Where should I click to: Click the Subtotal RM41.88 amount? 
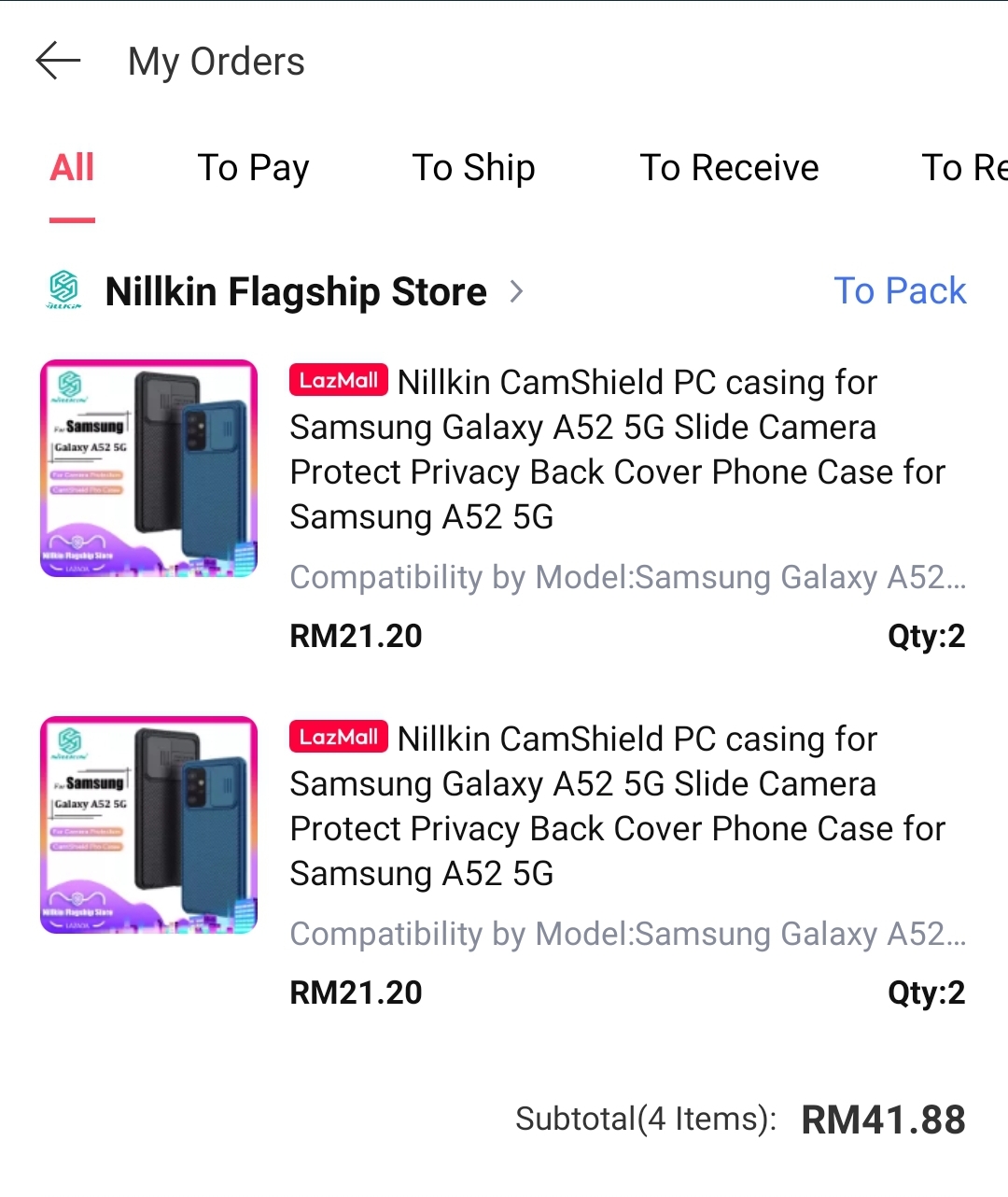883,1120
